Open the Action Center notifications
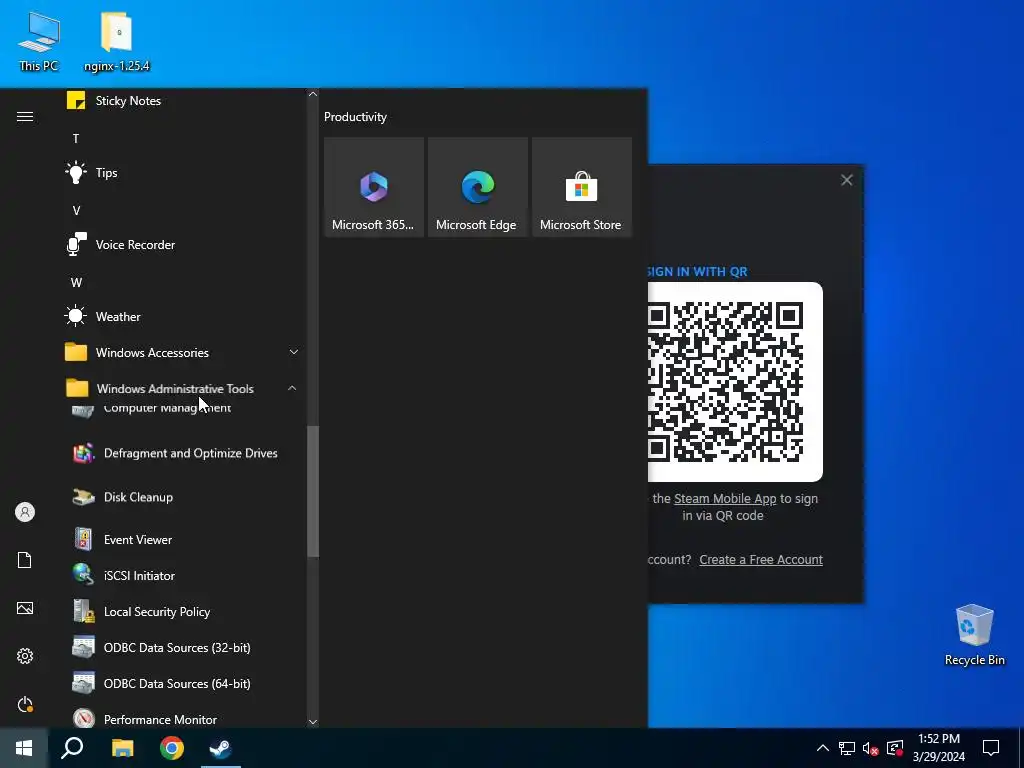Viewport: 1024px width, 768px height. point(991,748)
